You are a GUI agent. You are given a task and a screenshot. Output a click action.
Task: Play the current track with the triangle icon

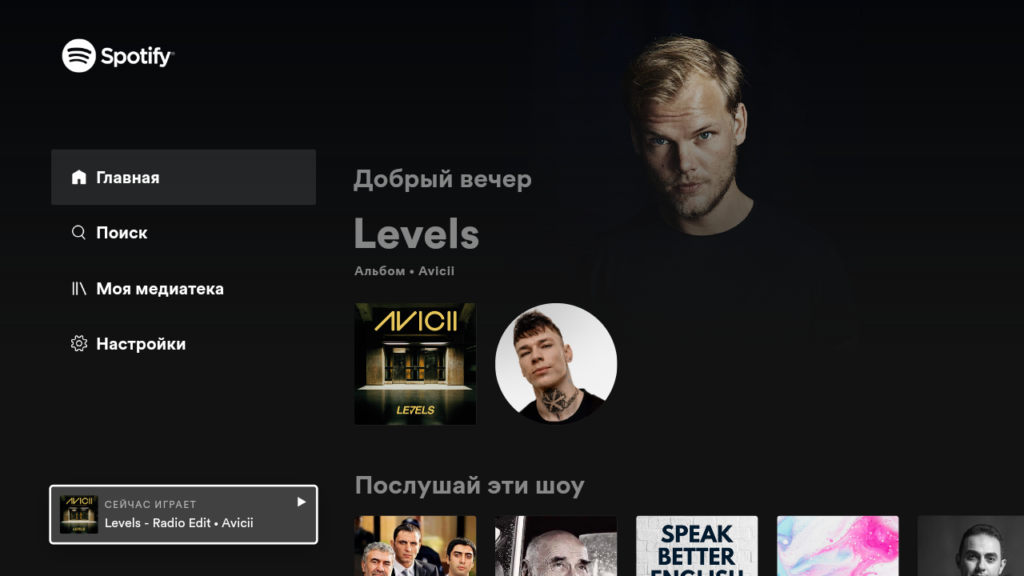(301, 502)
